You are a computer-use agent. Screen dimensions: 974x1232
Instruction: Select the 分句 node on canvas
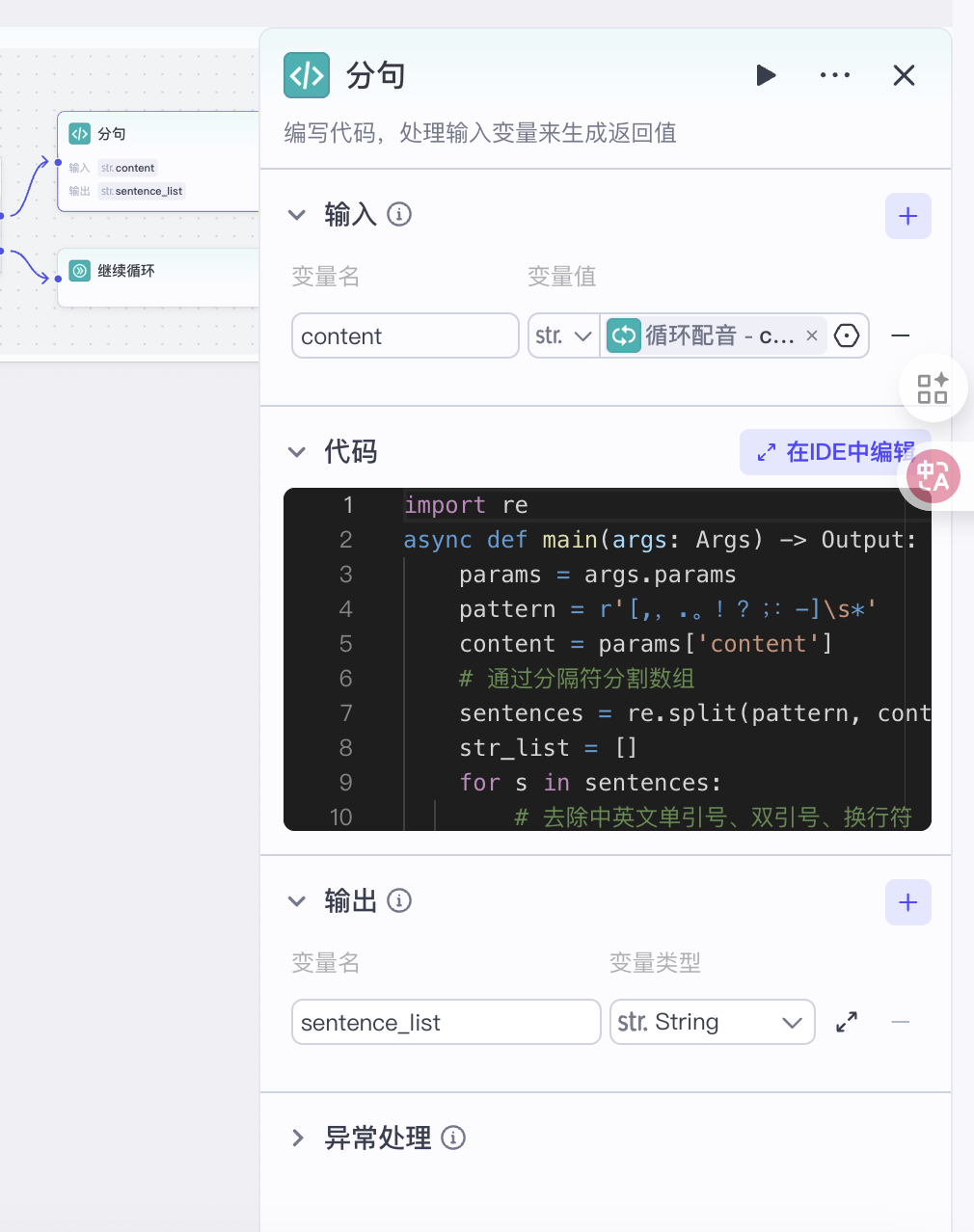coord(158,161)
